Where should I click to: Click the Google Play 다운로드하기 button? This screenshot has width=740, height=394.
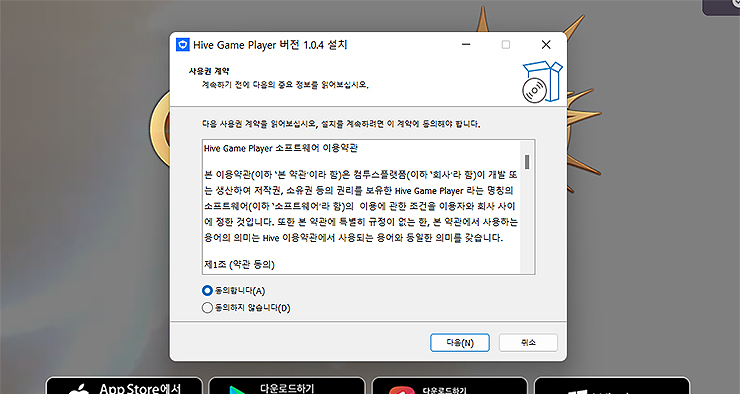pos(287,386)
